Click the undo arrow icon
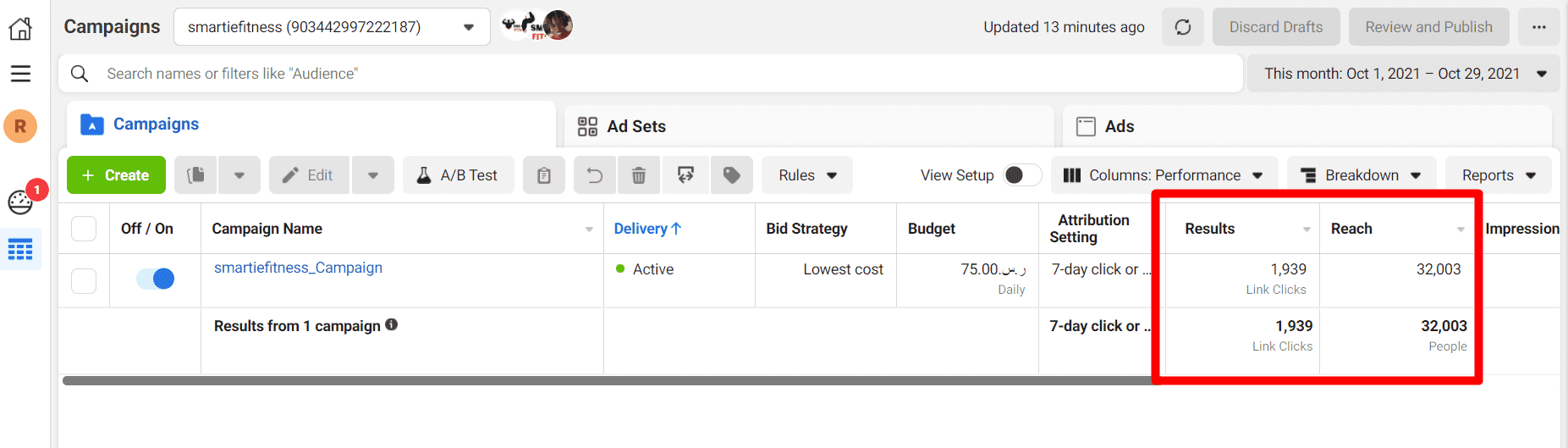This screenshot has width=1568, height=448. 595,175
